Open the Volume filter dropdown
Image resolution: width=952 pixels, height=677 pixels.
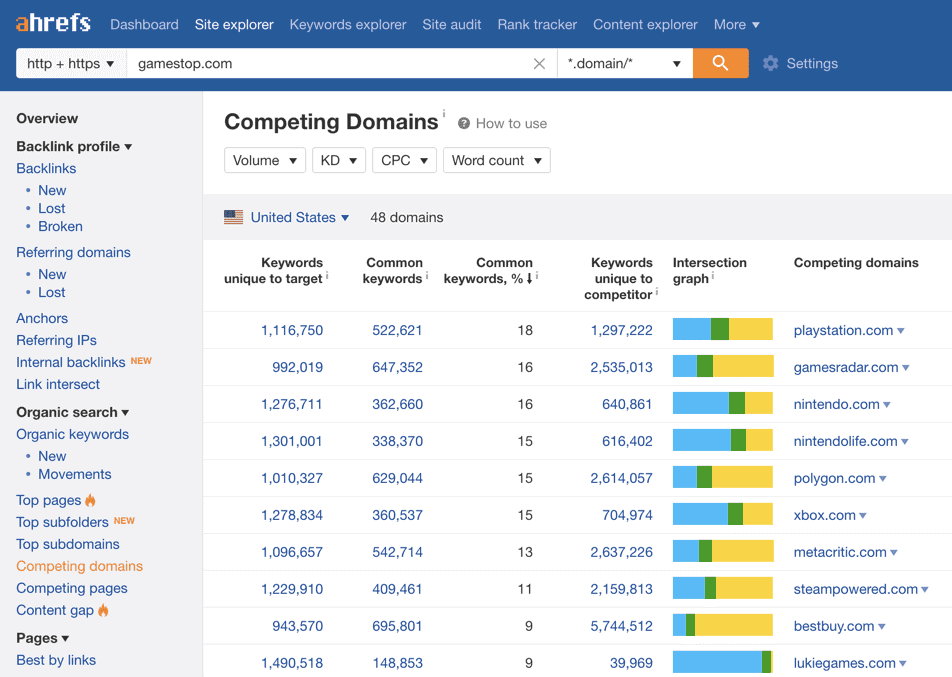tap(265, 160)
